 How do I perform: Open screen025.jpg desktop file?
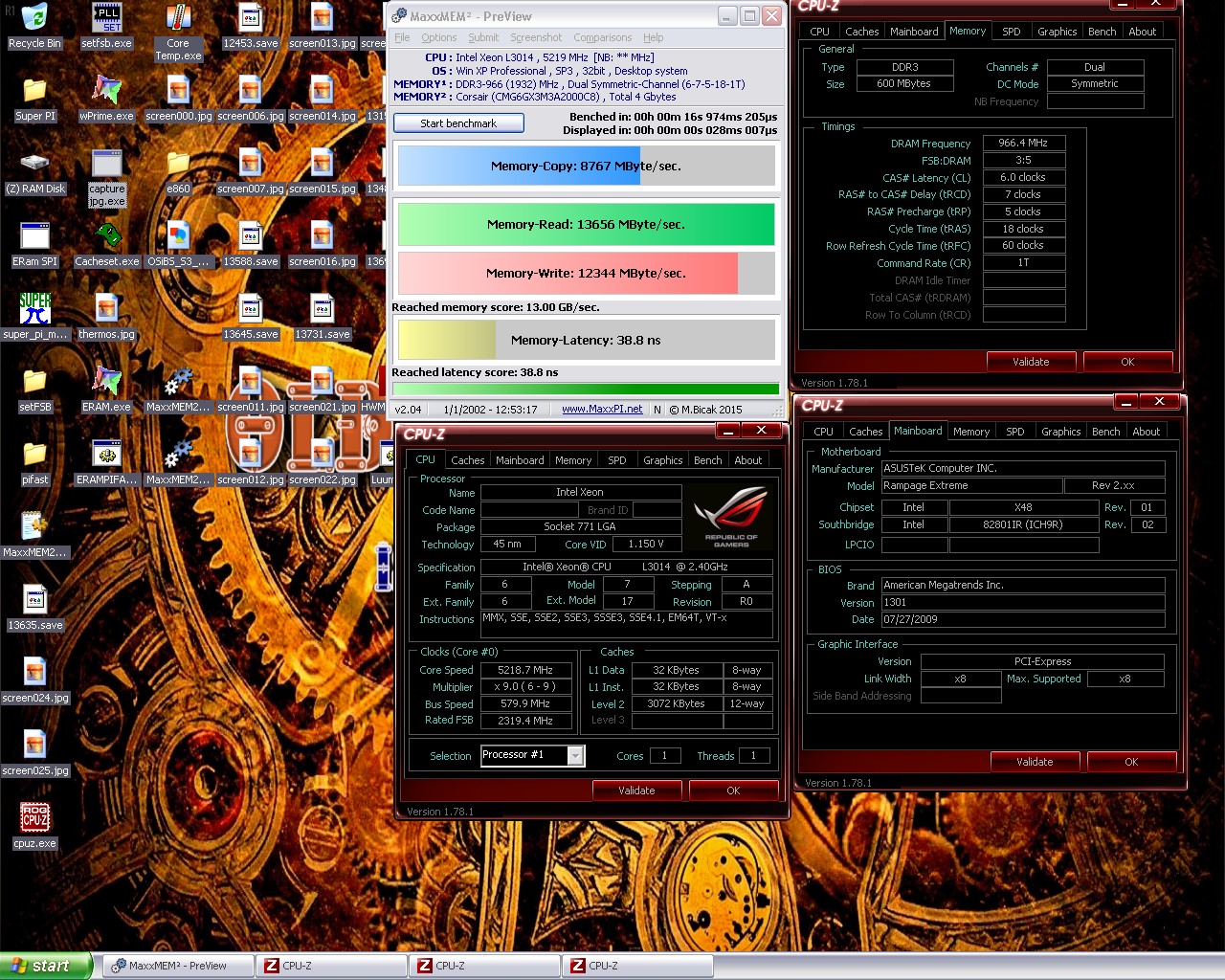[35, 753]
